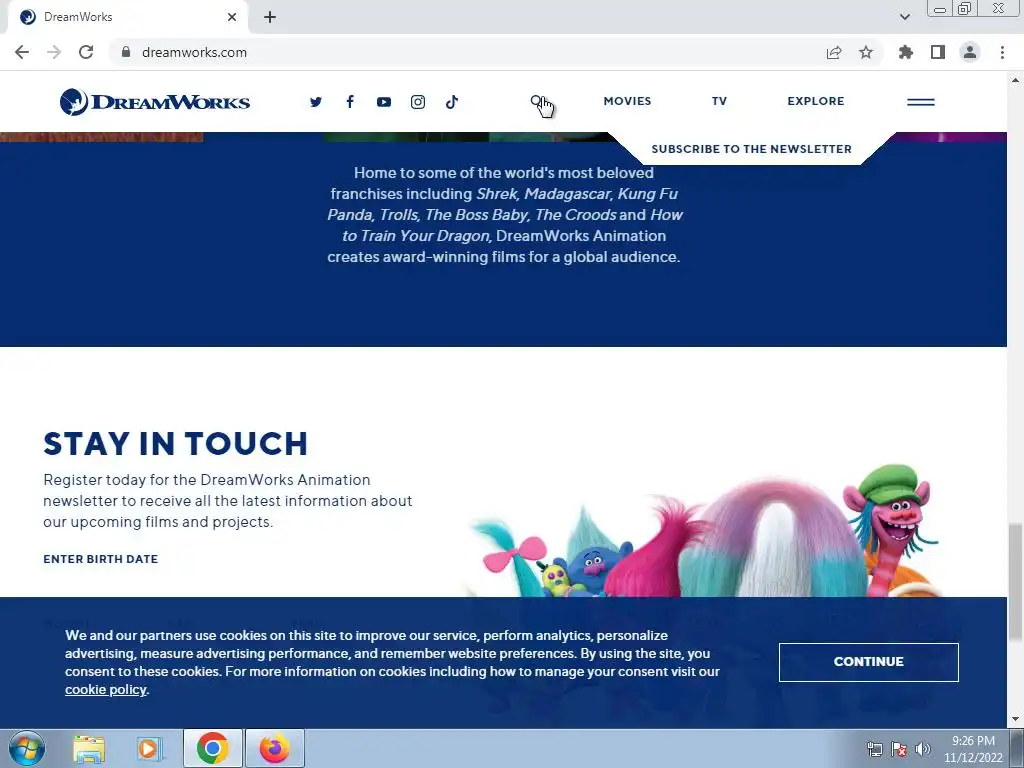
Task: Open the Windows Start menu
Action: pyautogui.click(x=27, y=748)
